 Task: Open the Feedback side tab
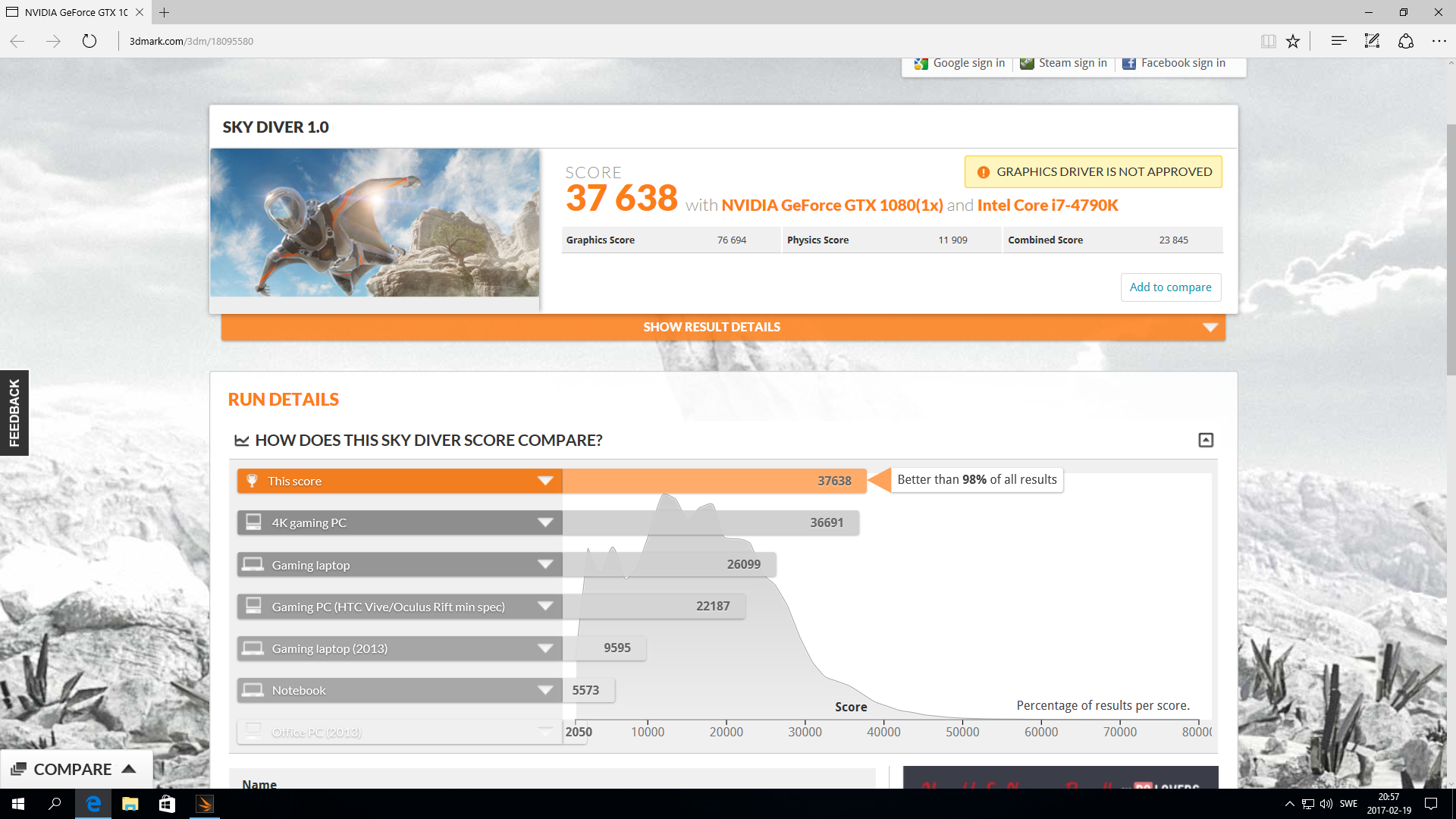coord(14,413)
